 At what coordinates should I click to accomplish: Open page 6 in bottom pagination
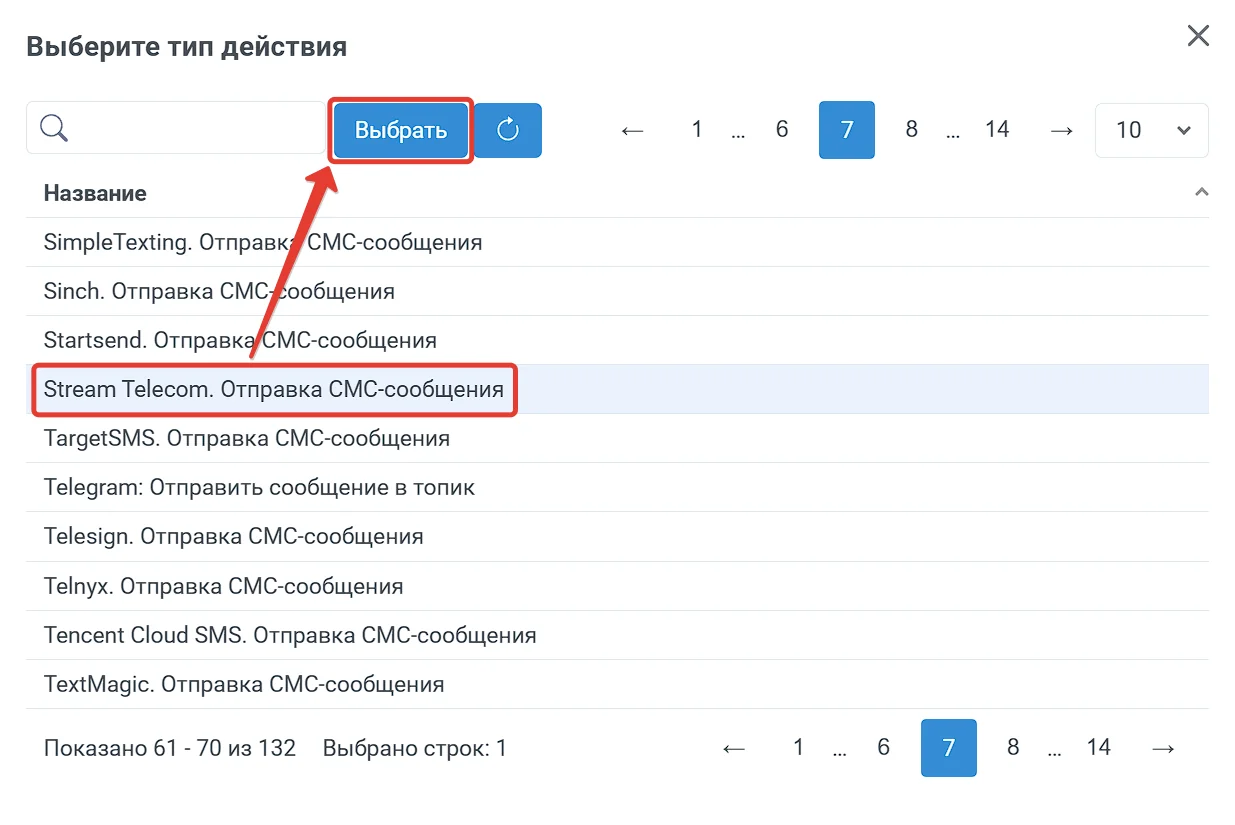883,748
